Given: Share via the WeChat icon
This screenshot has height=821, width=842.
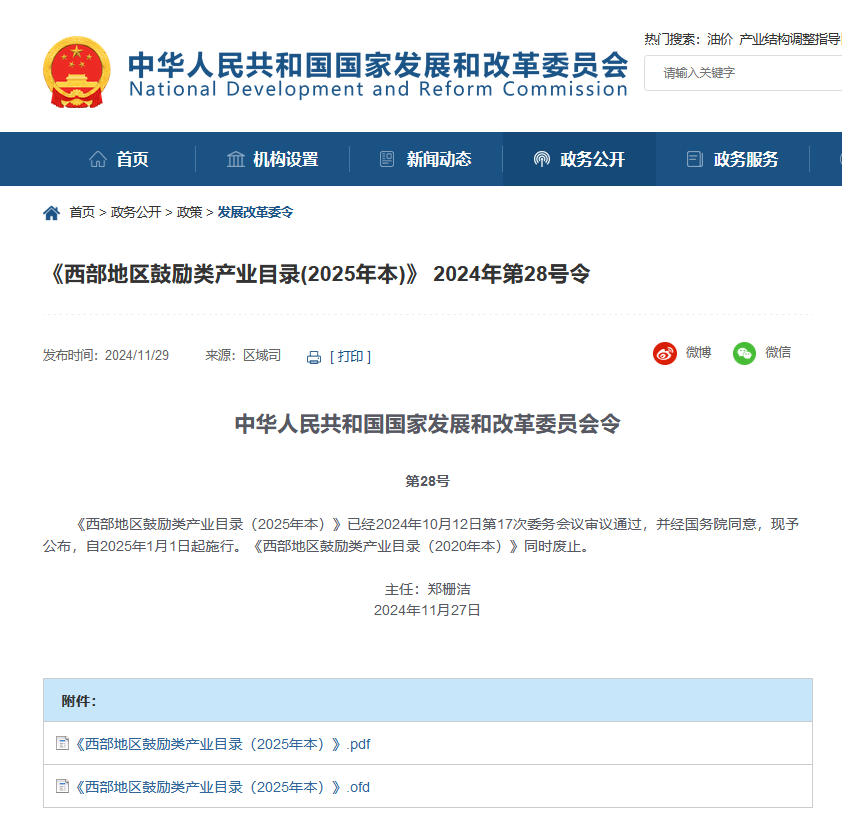Looking at the screenshot, I should (744, 353).
